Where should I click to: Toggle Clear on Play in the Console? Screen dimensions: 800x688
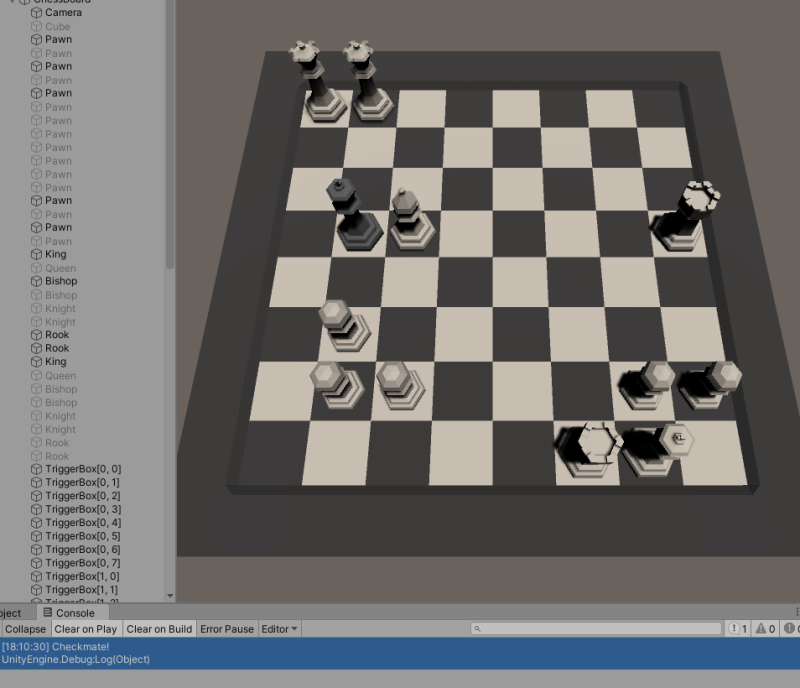click(86, 629)
